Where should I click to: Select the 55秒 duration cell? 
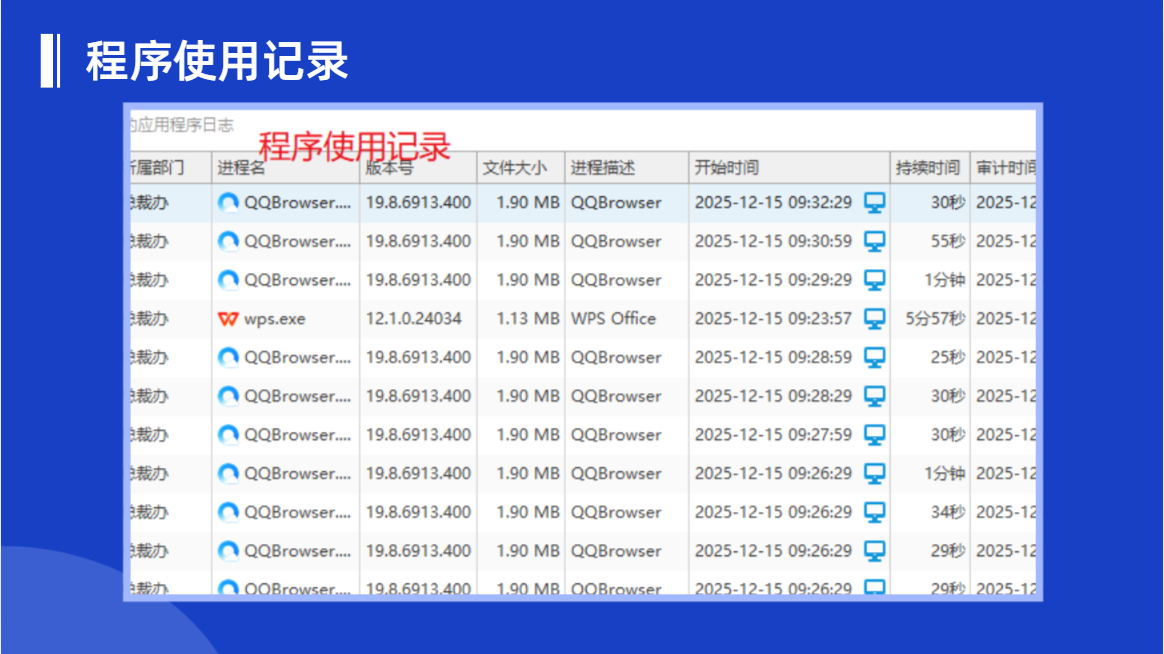[948, 241]
